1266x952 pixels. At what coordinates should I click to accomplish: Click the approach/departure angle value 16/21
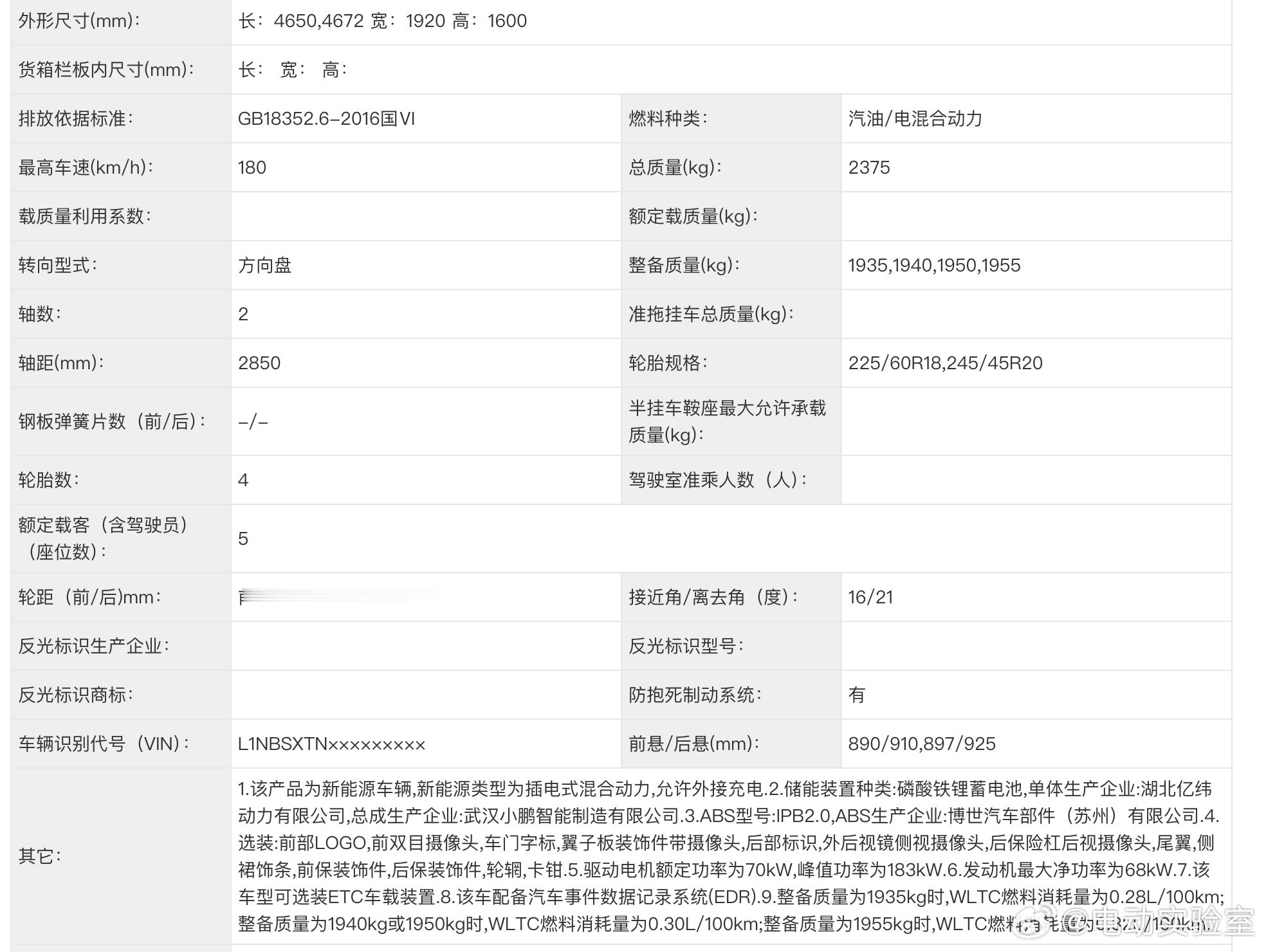pos(870,597)
